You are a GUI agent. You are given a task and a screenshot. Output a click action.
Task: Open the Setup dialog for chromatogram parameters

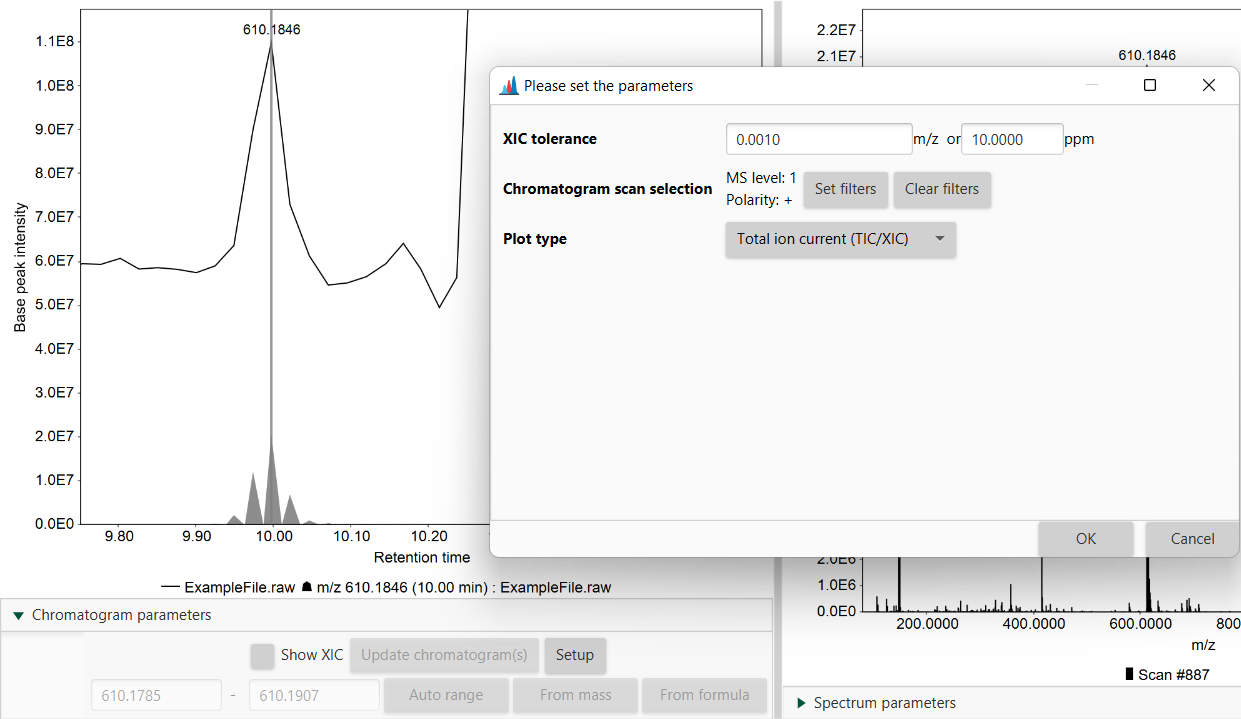[x=575, y=655]
